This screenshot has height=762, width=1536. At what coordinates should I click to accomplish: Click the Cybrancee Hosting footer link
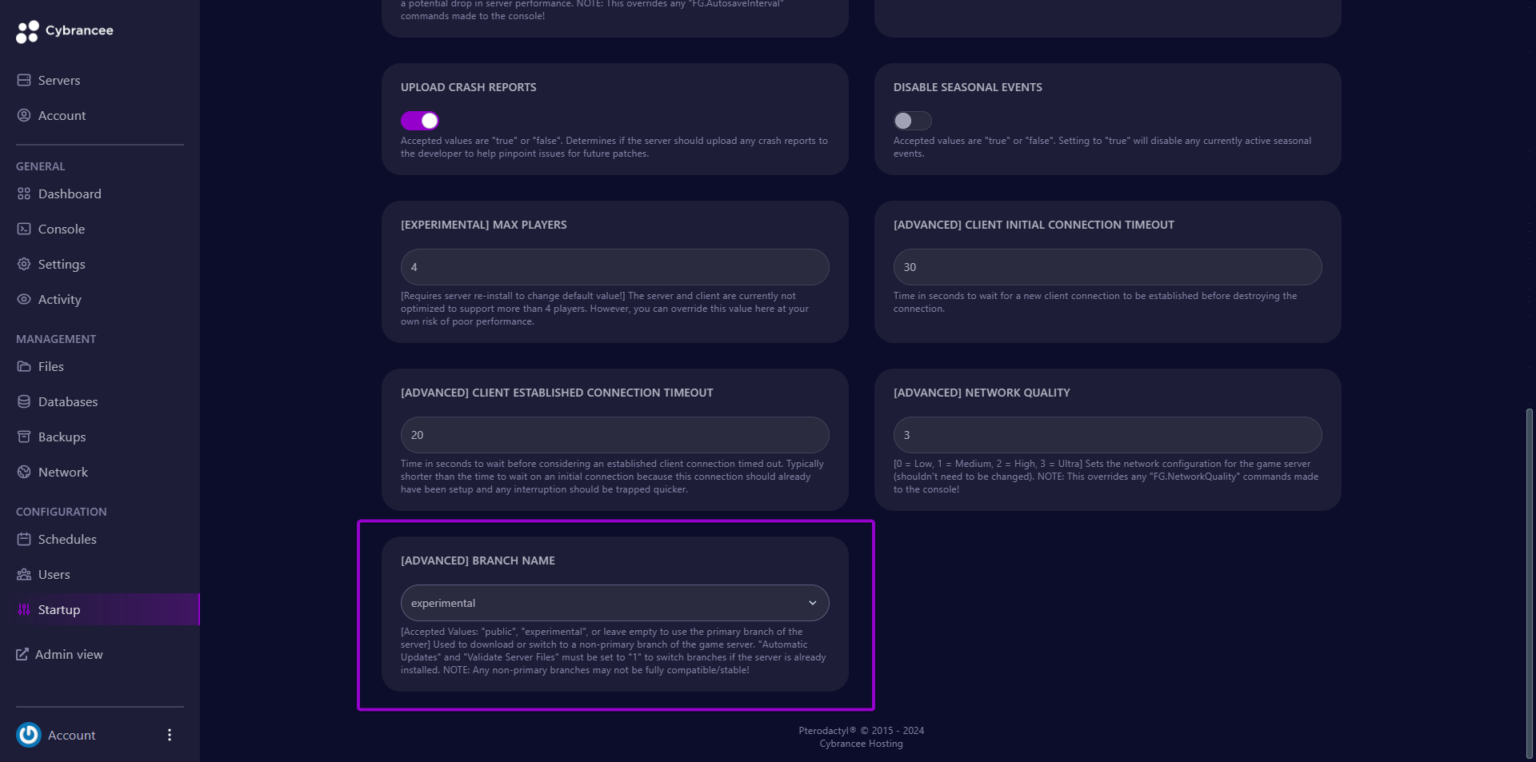[x=860, y=743]
